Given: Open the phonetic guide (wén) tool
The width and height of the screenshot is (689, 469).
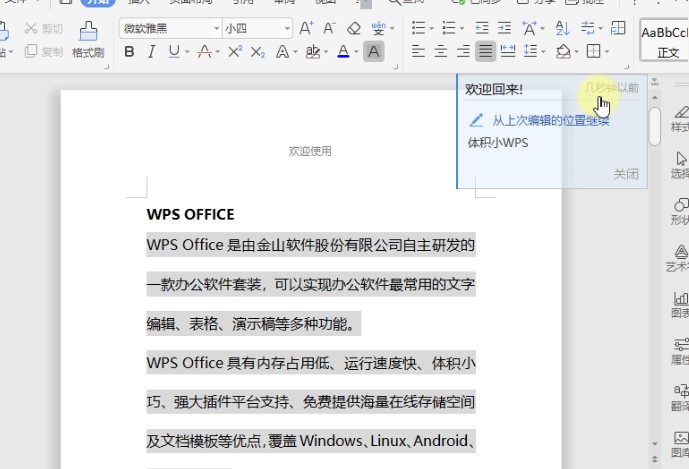Looking at the screenshot, I should pyautogui.click(x=378, y=29).
